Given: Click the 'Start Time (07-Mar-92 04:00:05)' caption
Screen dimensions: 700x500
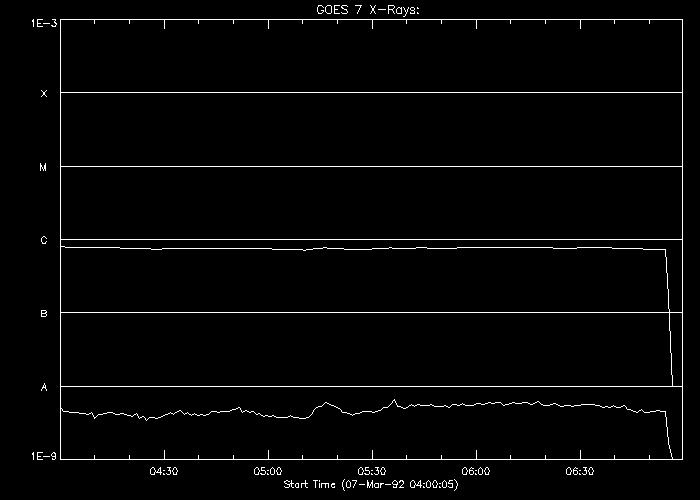Looking at the screenshot, I should [x=371, y=484].
